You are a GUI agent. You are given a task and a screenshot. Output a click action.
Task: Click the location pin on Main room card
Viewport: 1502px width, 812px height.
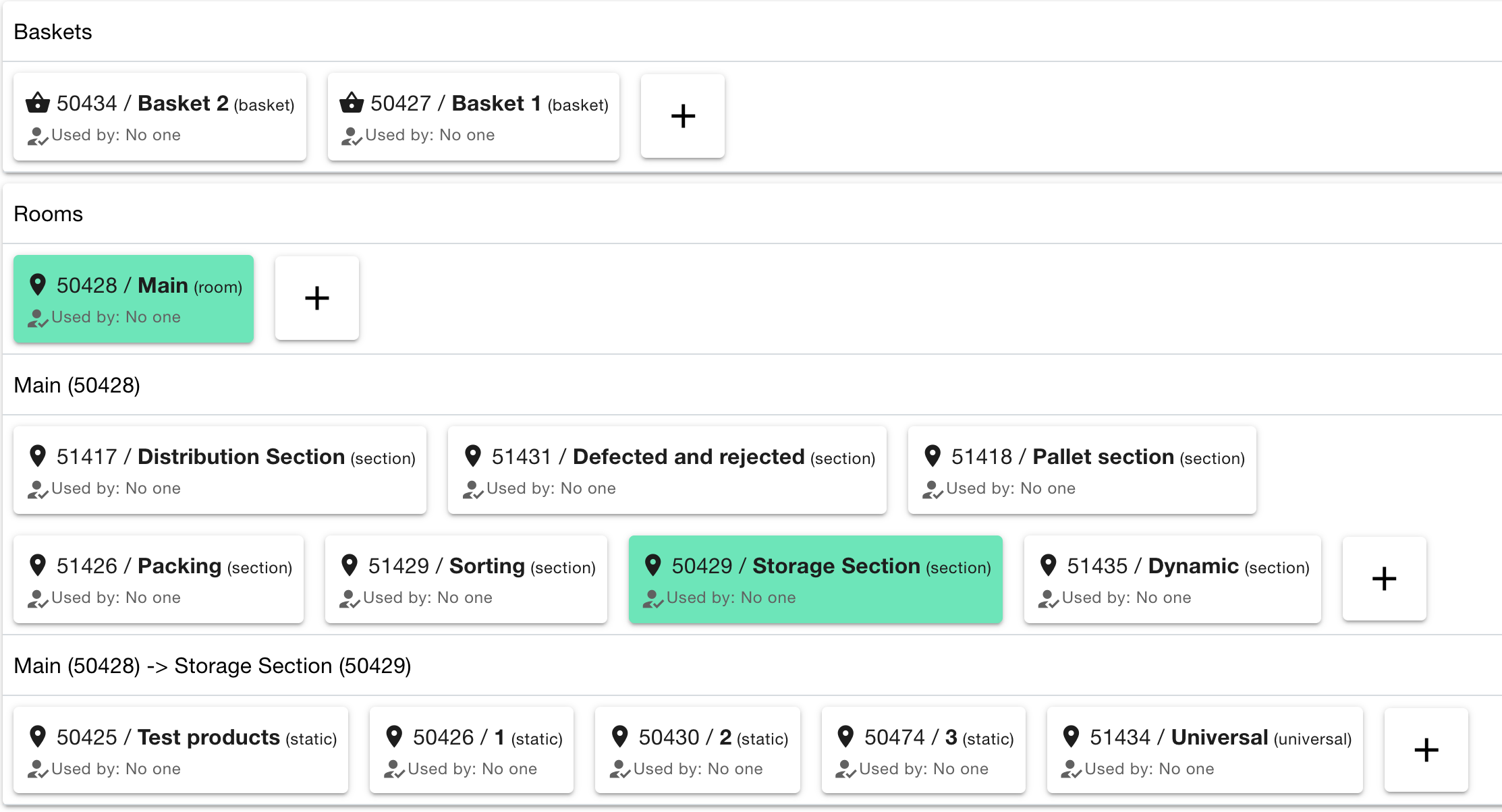pos(38,285)
